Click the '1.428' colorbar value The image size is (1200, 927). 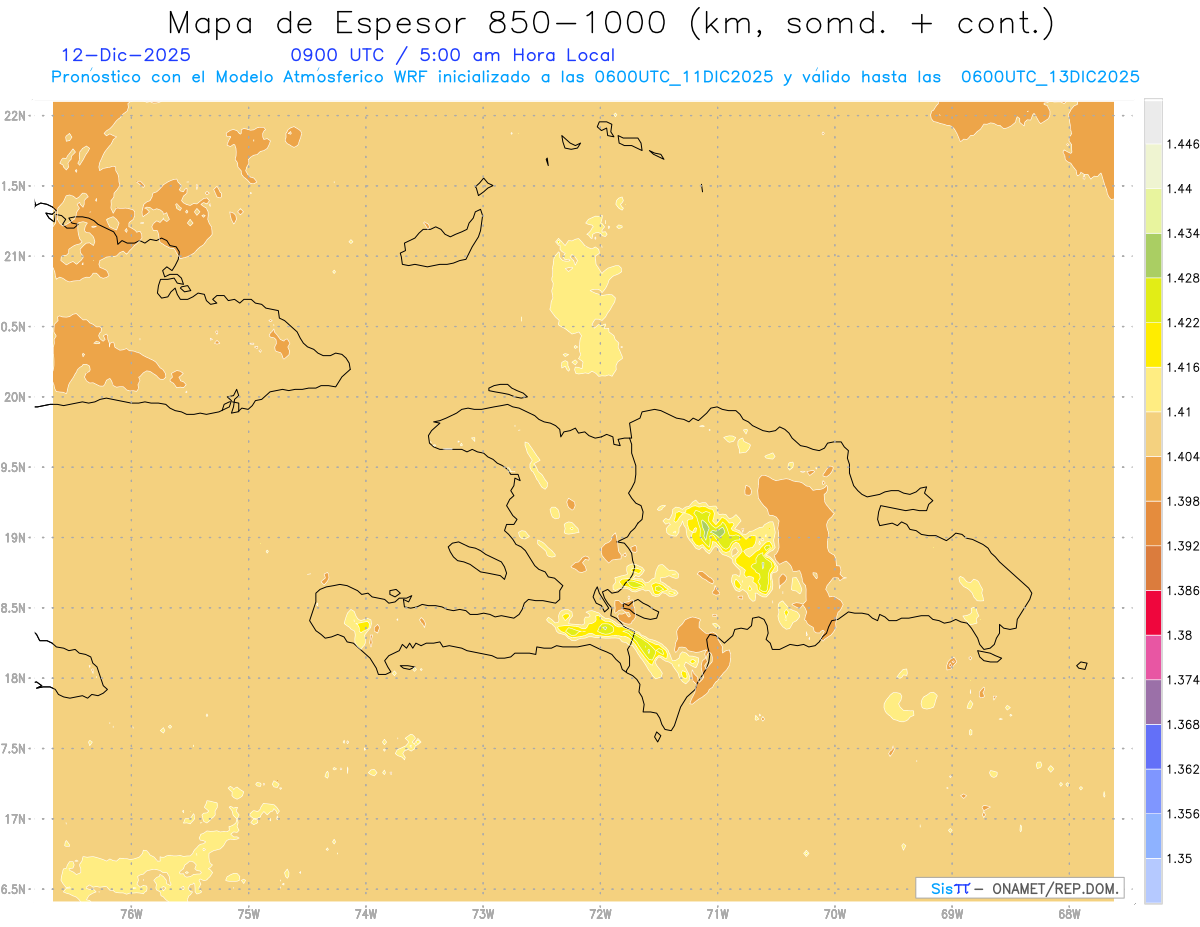(1182, 278)
